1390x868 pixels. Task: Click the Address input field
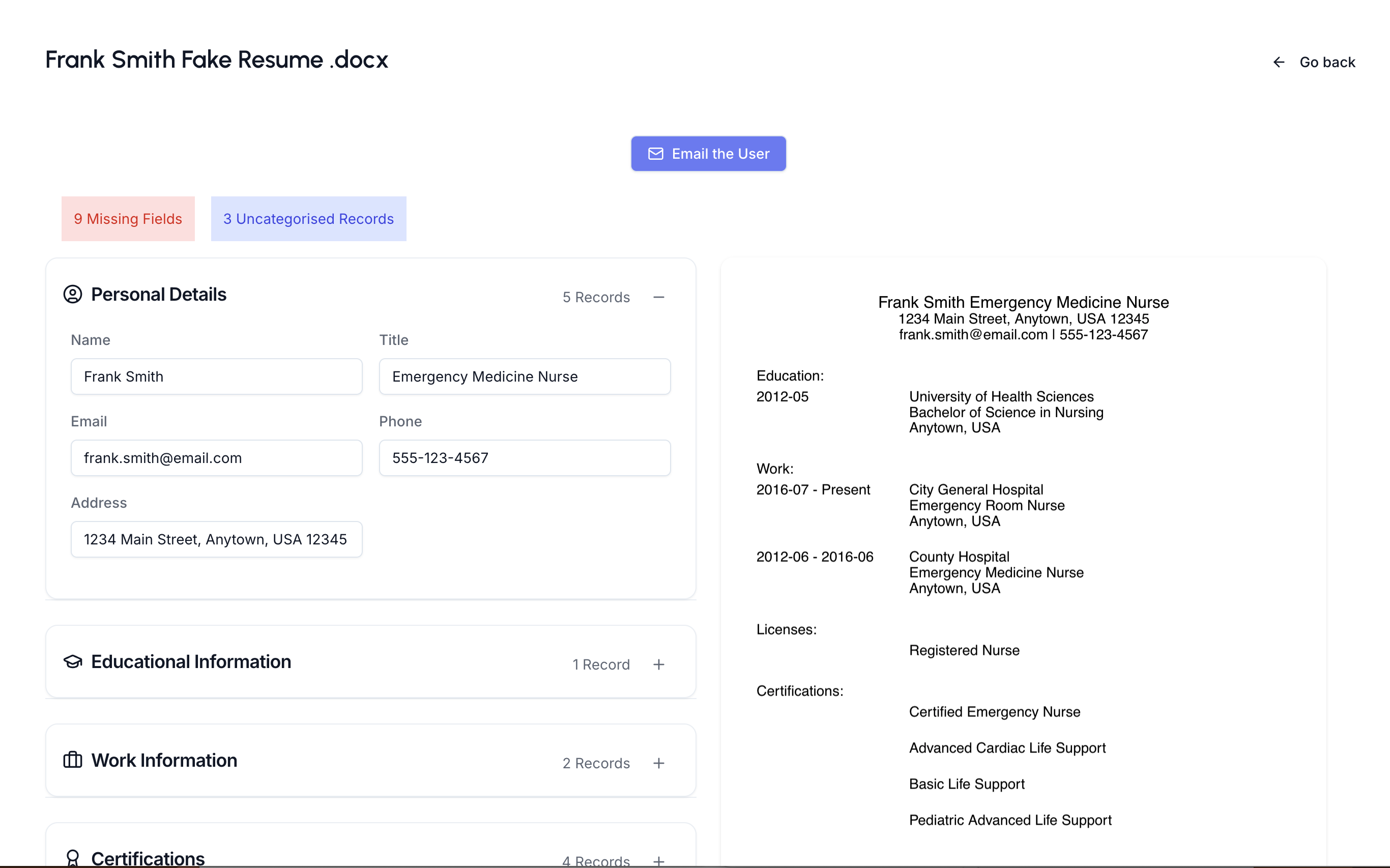click(216, 540)
